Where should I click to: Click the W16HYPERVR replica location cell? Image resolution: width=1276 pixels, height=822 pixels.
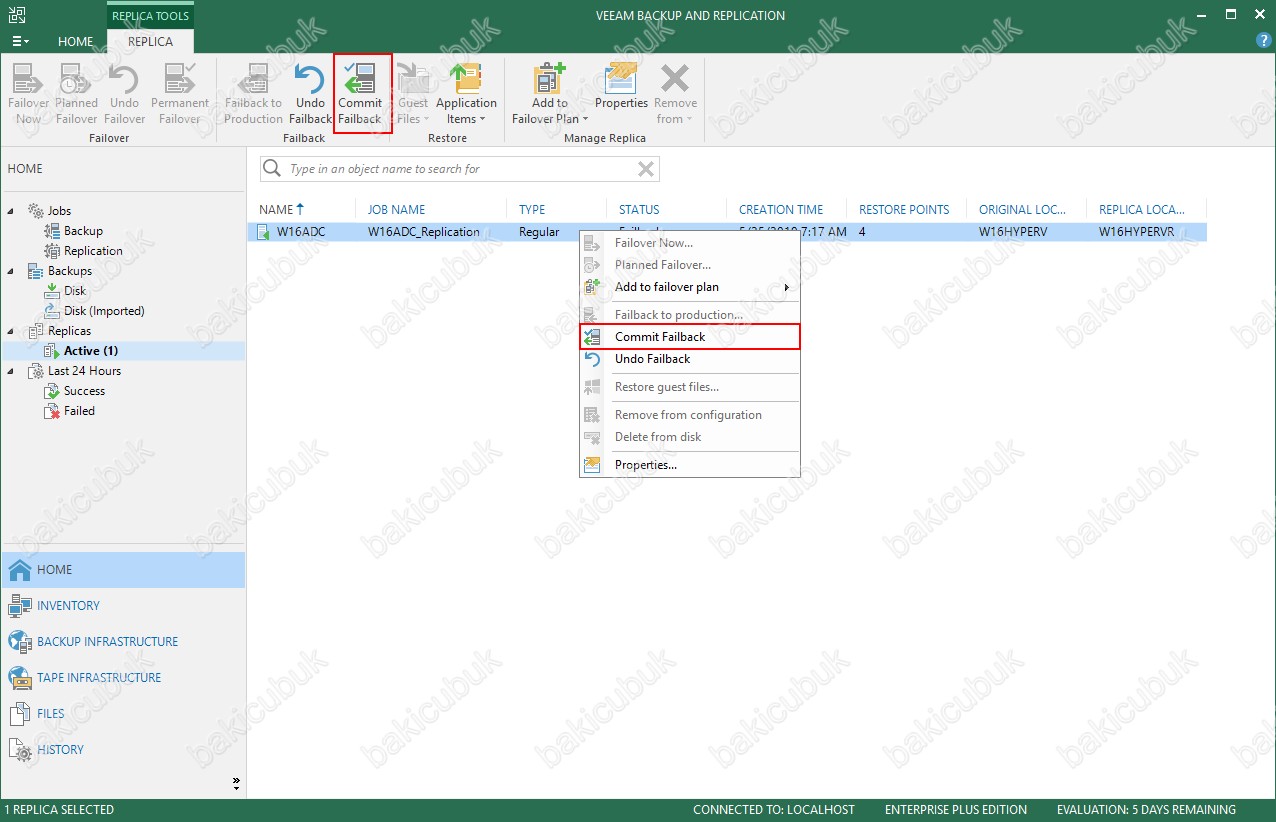[x=1136, y=231]
